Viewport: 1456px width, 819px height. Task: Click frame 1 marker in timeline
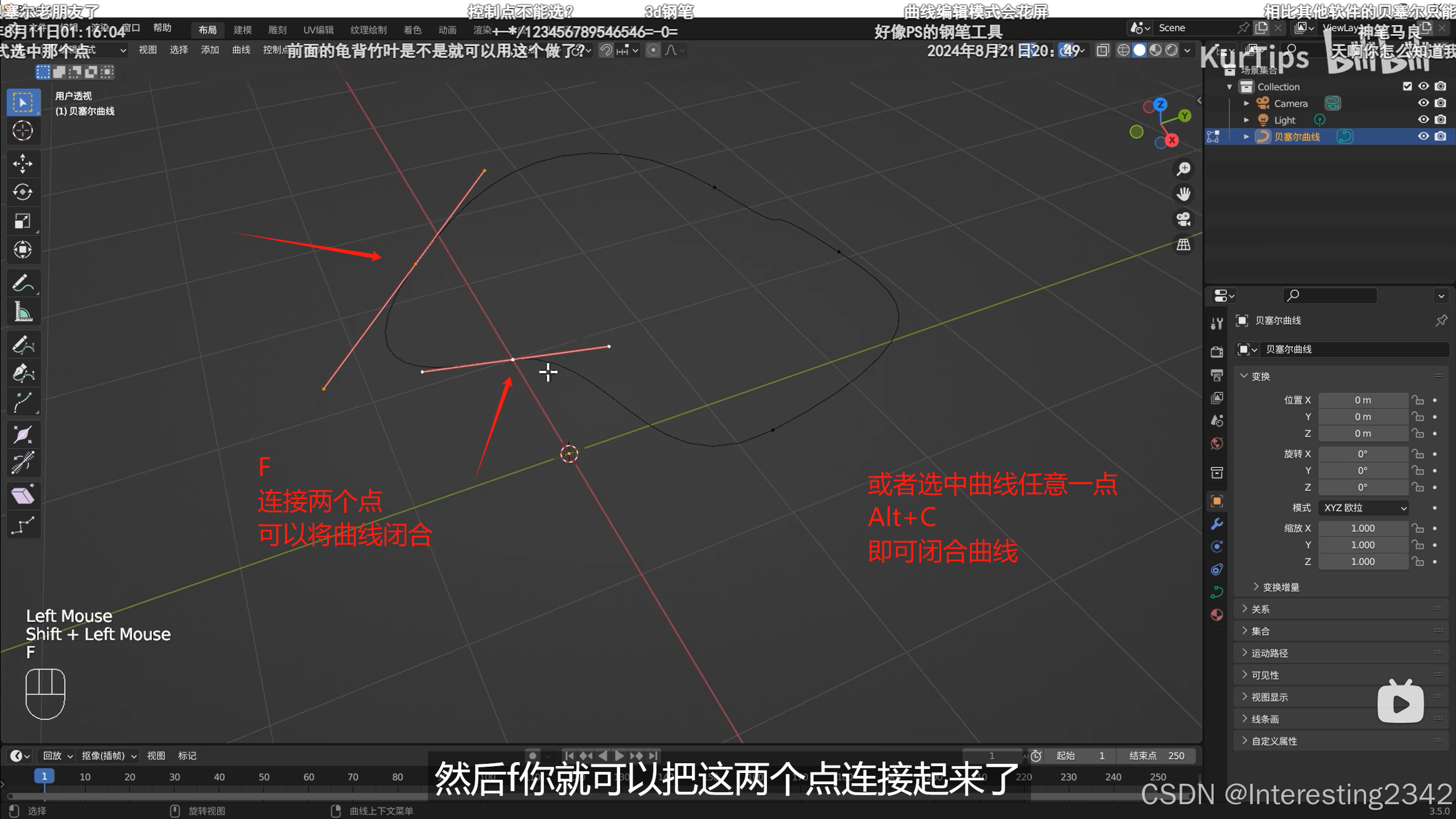click(44, 776)
